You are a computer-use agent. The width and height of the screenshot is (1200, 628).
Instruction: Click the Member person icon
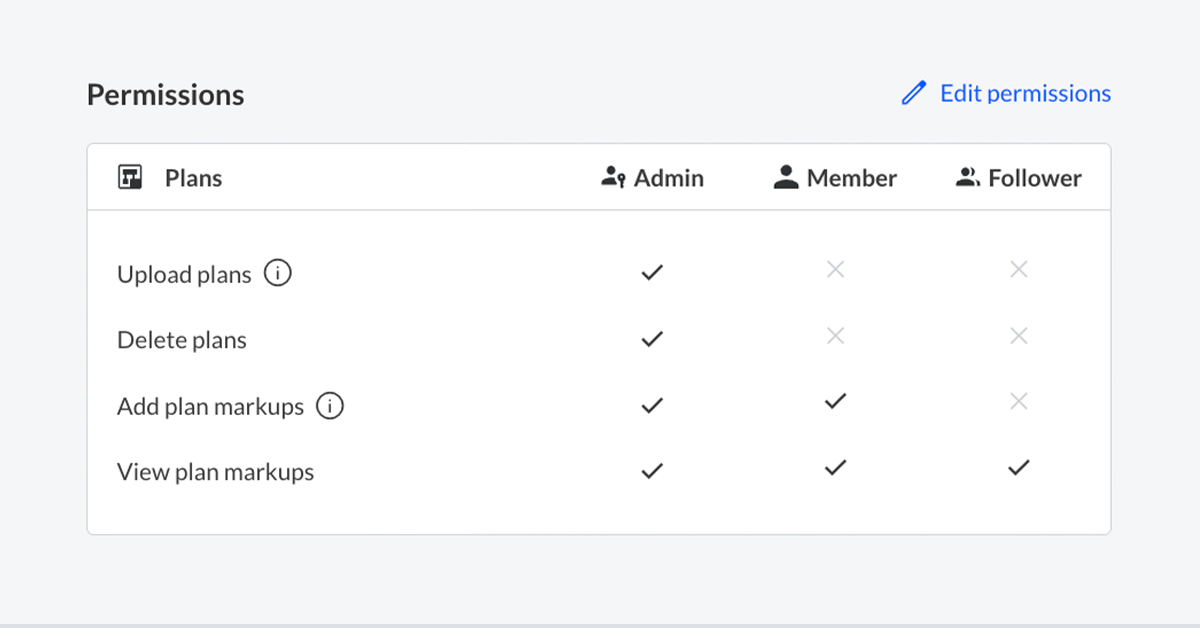(x=786, y=178)
